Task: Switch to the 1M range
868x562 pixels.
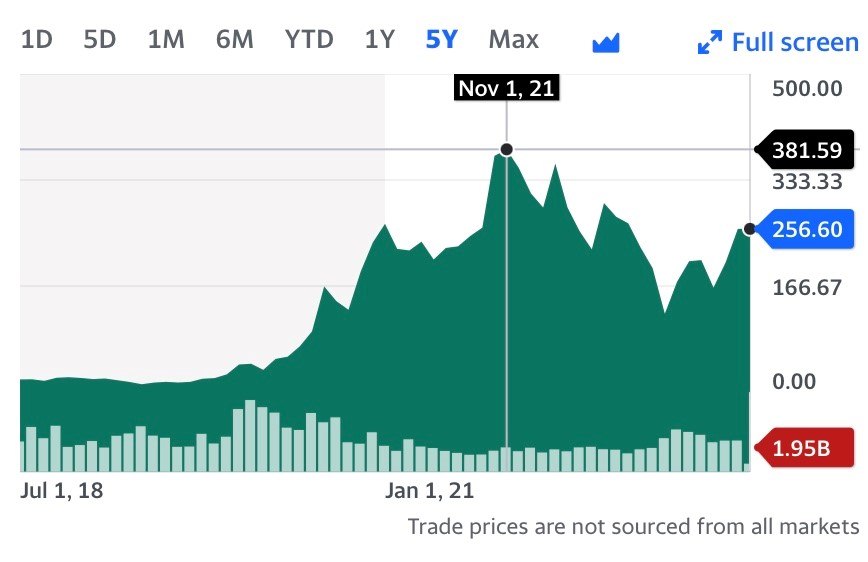Action: (166, 39)
